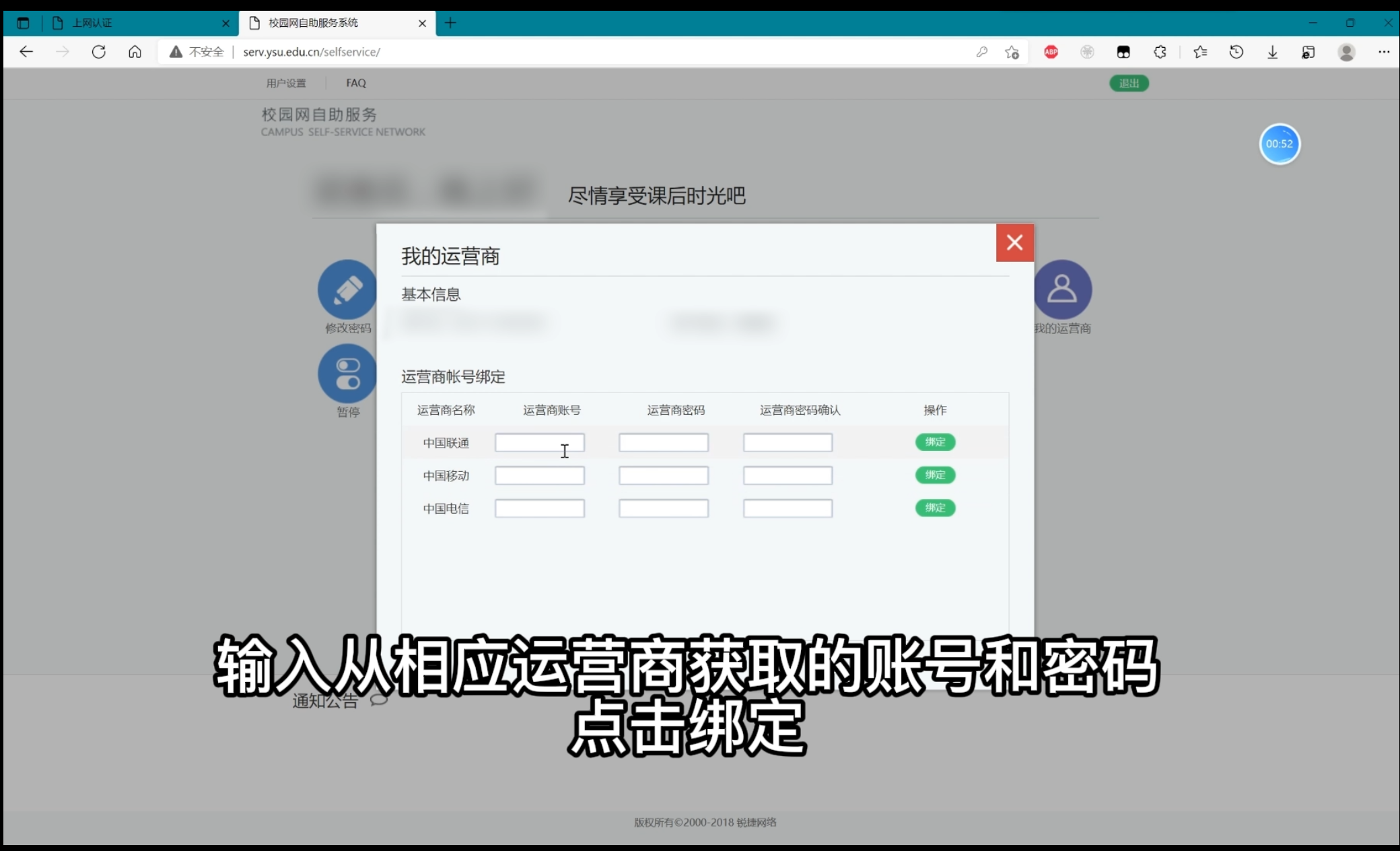Click the 00:52 timer widget
Screen dimensions: 1400x851
(x=1280, y=143)
